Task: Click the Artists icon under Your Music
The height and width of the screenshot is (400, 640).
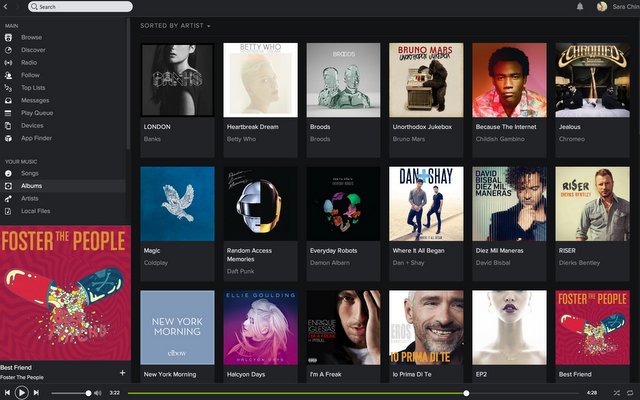Action: pyautogui.click(x=8, y=199)
